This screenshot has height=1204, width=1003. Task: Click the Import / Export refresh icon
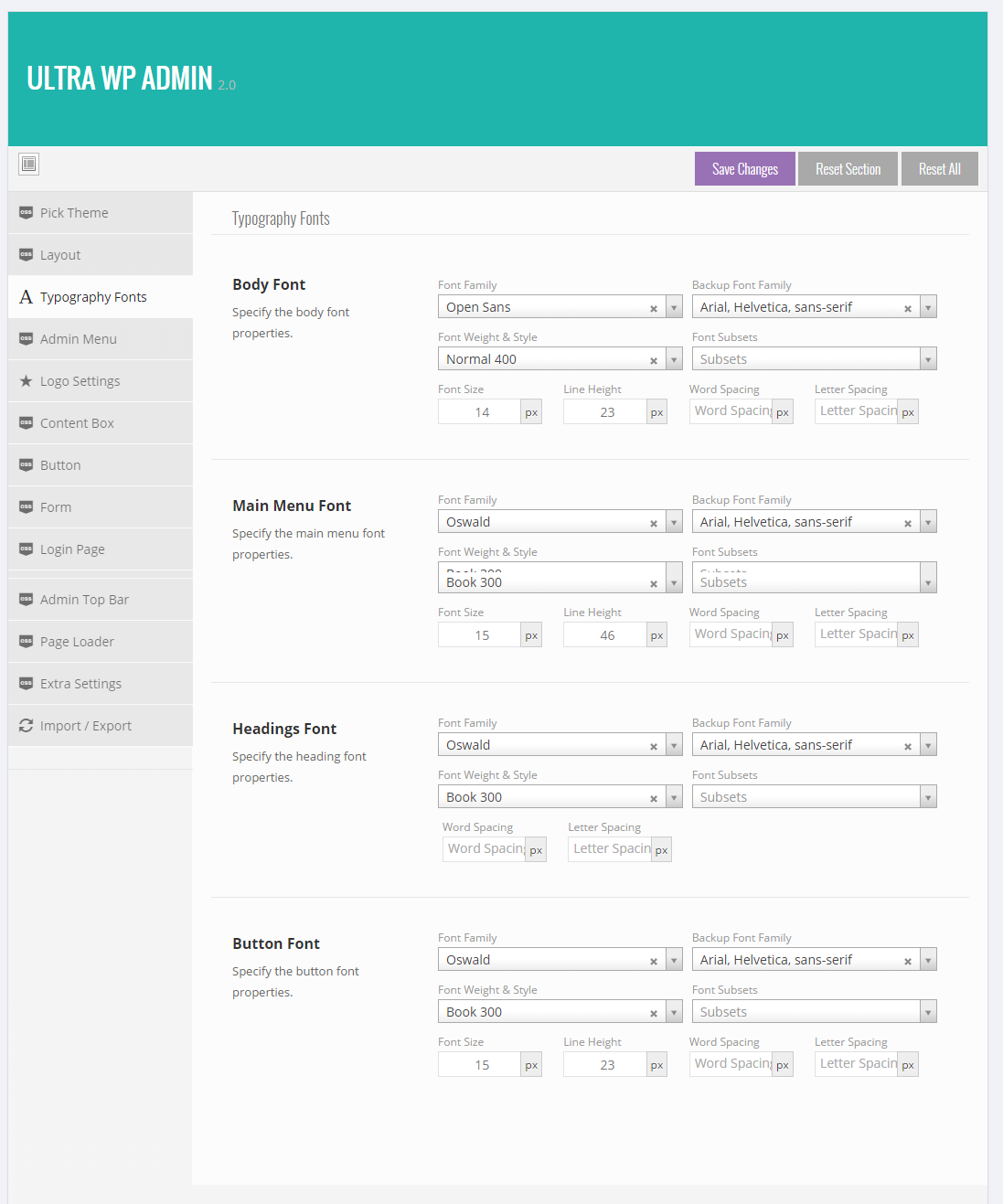click(x=26, y=725)
